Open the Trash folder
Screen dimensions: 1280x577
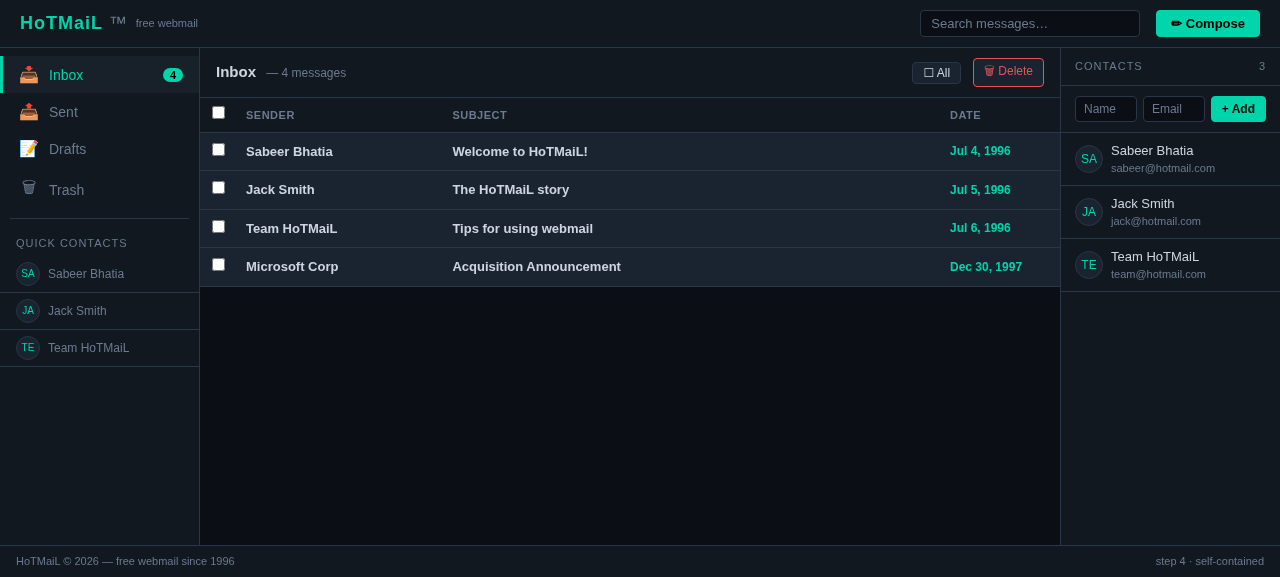pyautogui.click(x=100, y=189)
